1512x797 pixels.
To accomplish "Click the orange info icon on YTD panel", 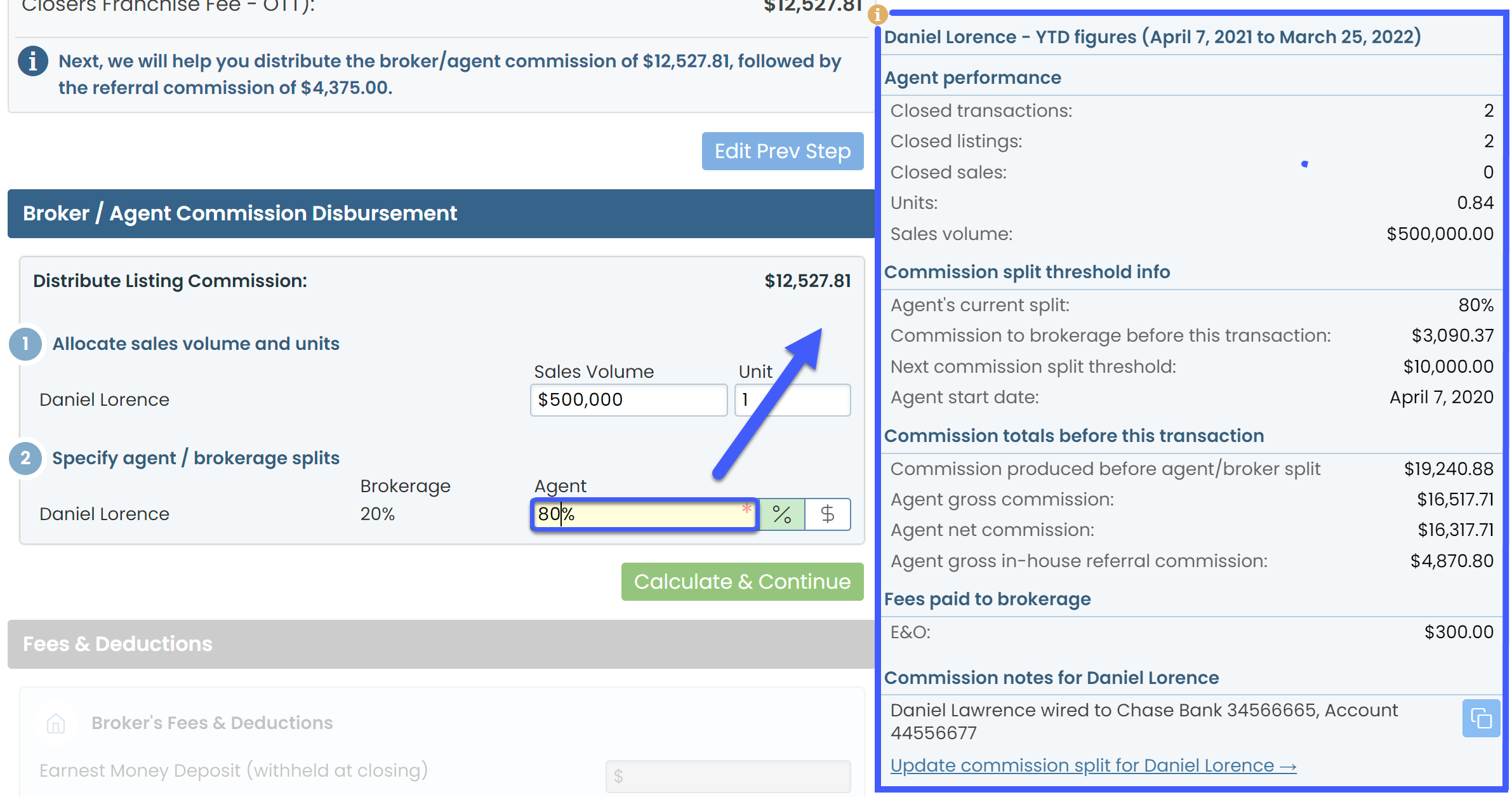I will point(877,14).
